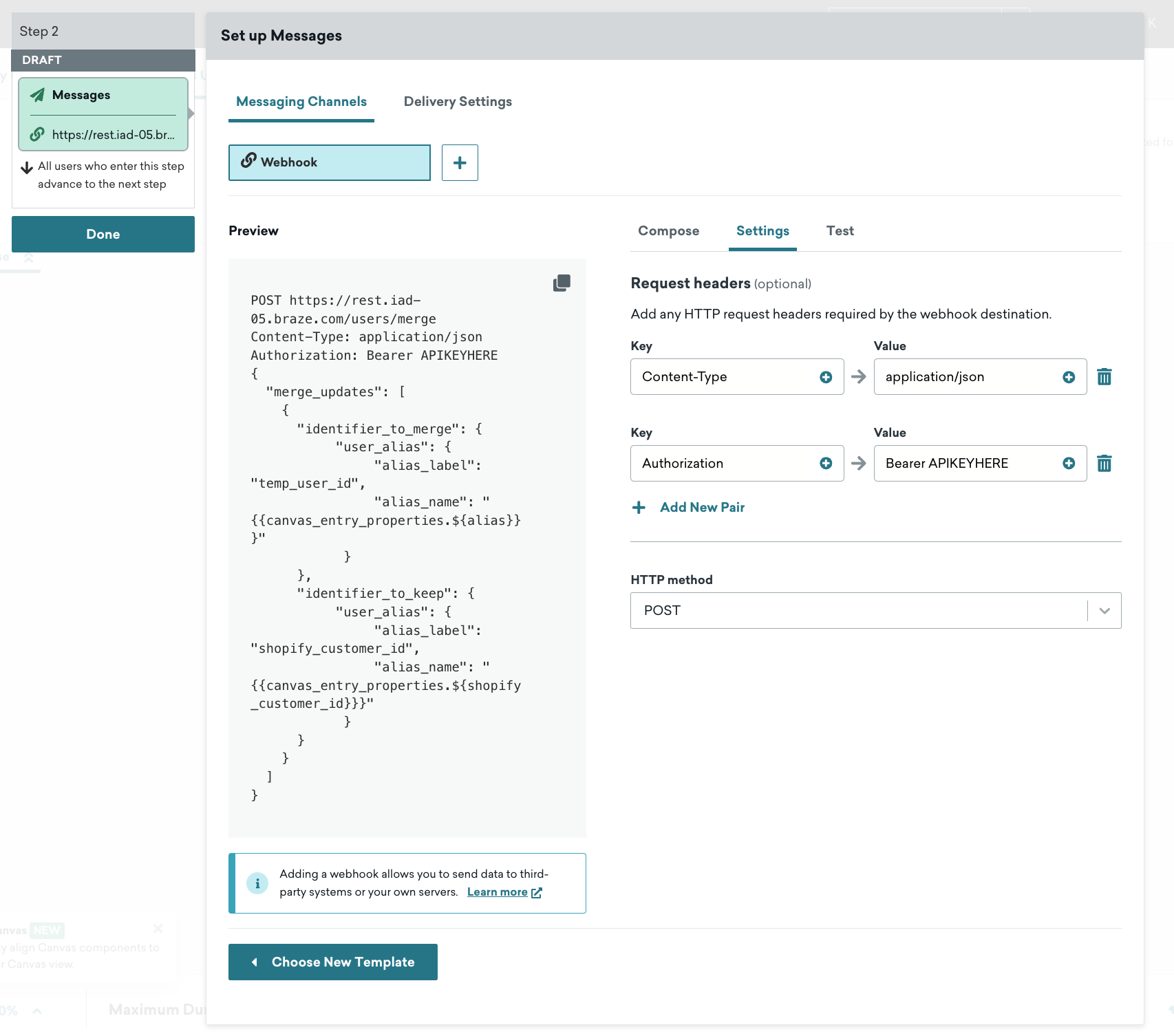
Task: Select the Messages step card
Action: click(103, 114)
